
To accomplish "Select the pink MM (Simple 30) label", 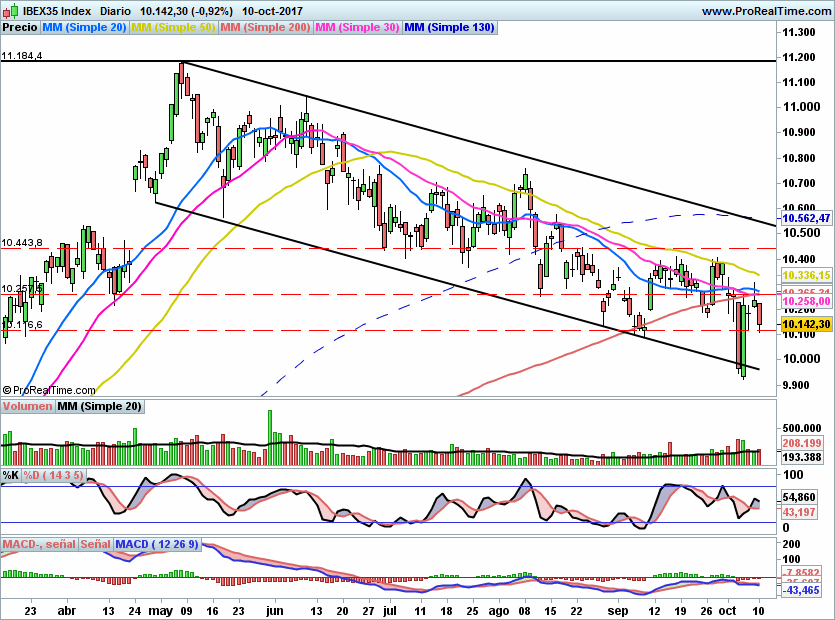I will (357, 27).
